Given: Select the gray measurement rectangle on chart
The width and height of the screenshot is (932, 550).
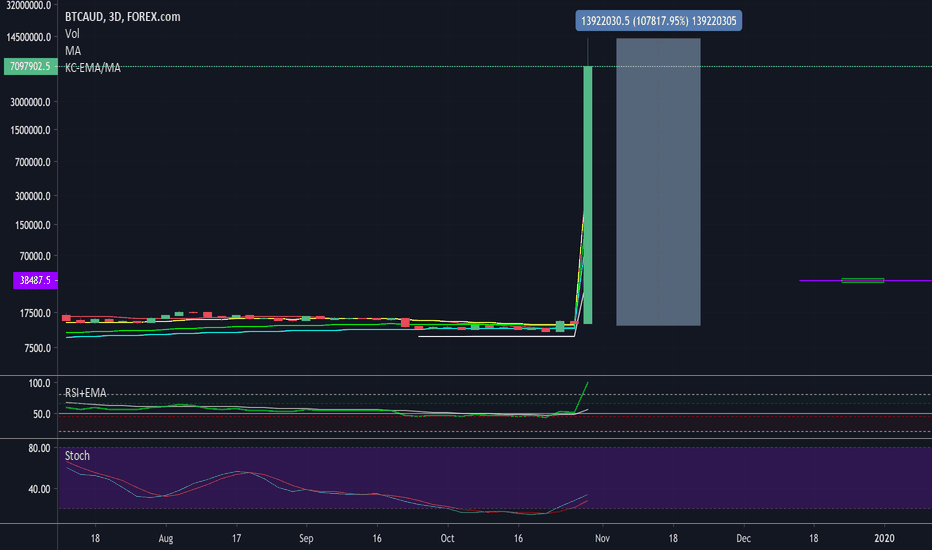Looking at the screenshot, I should click(659, 182).
